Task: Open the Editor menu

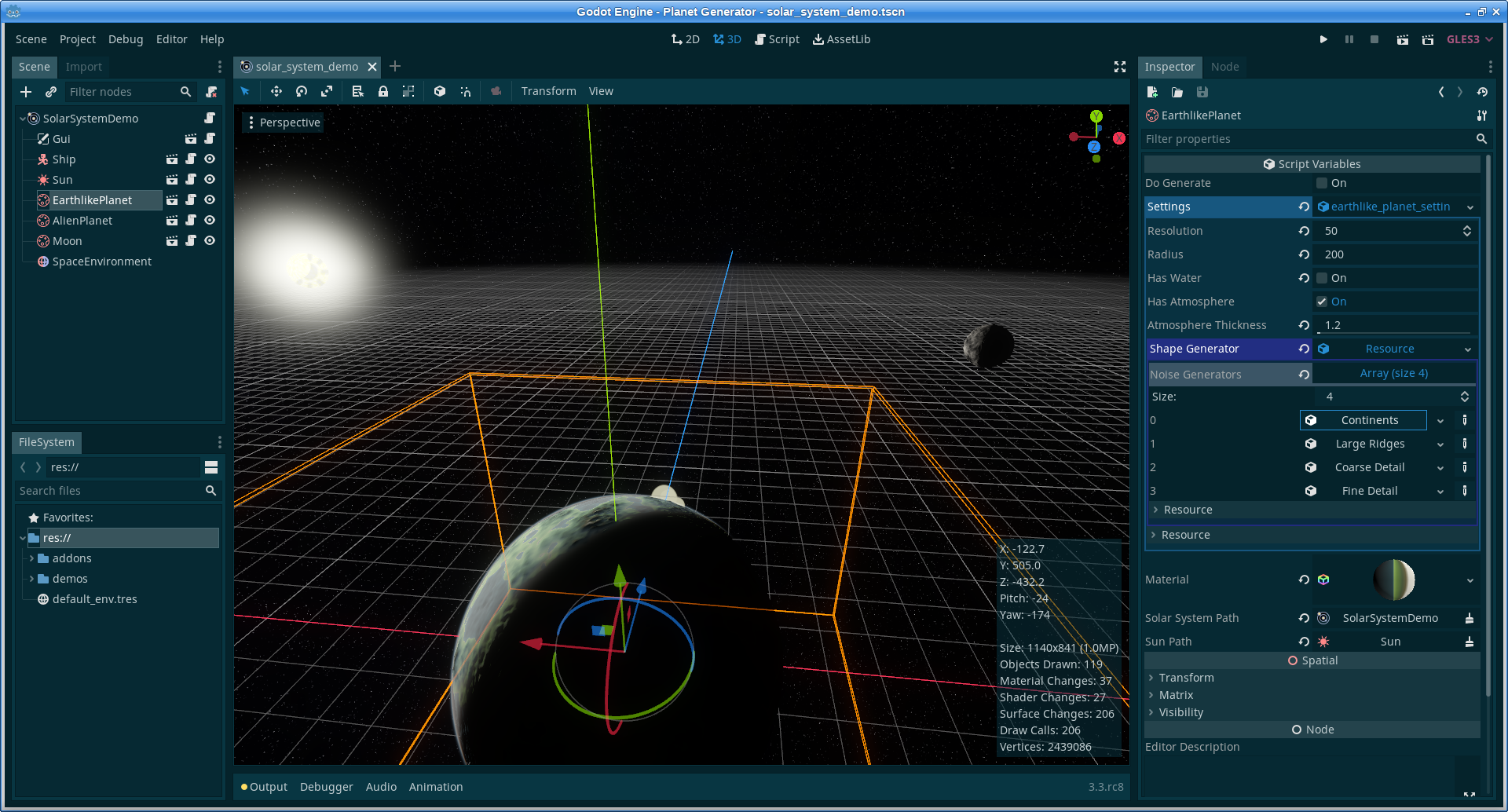Action: click(172, 39)
